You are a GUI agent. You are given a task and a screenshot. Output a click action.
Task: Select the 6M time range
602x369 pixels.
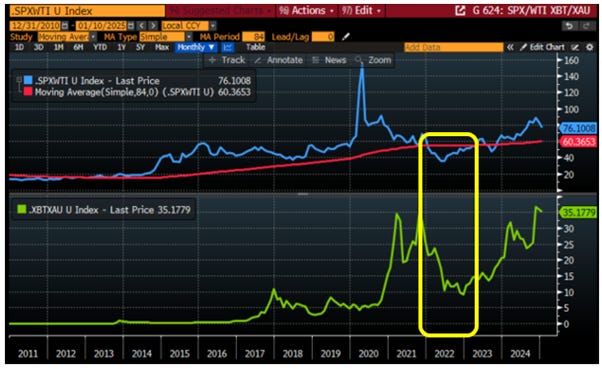click(x=78, y=47)
